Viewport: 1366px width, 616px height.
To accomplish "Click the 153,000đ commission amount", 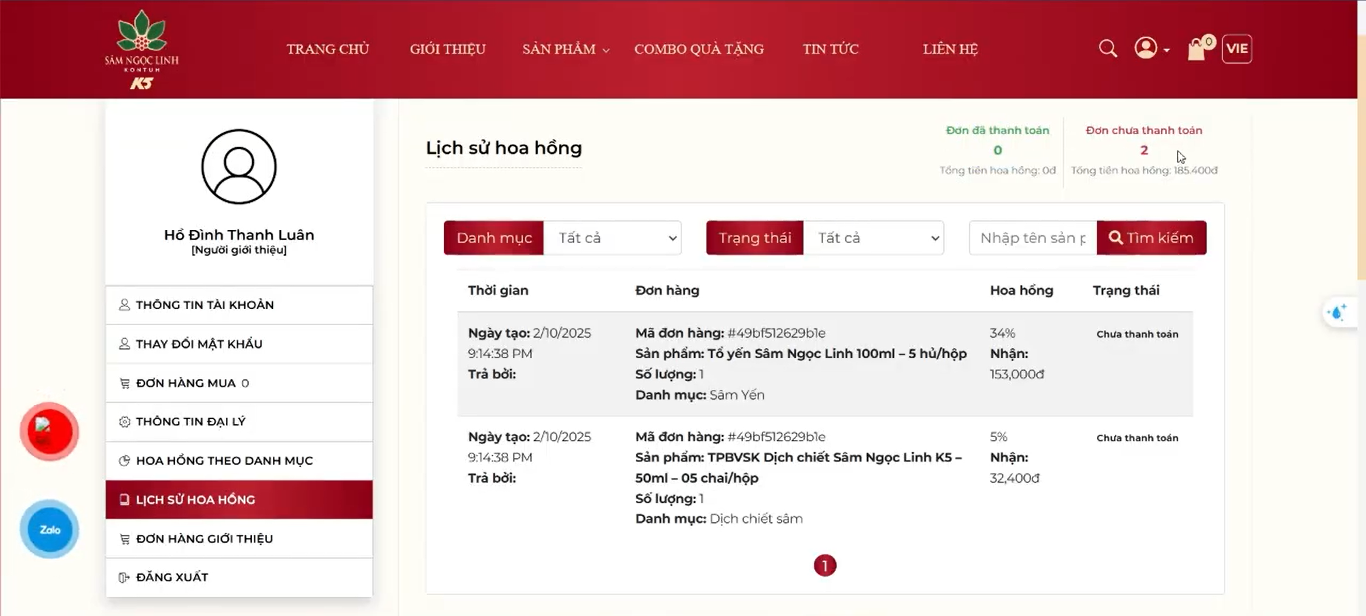I will point(1017,375).
